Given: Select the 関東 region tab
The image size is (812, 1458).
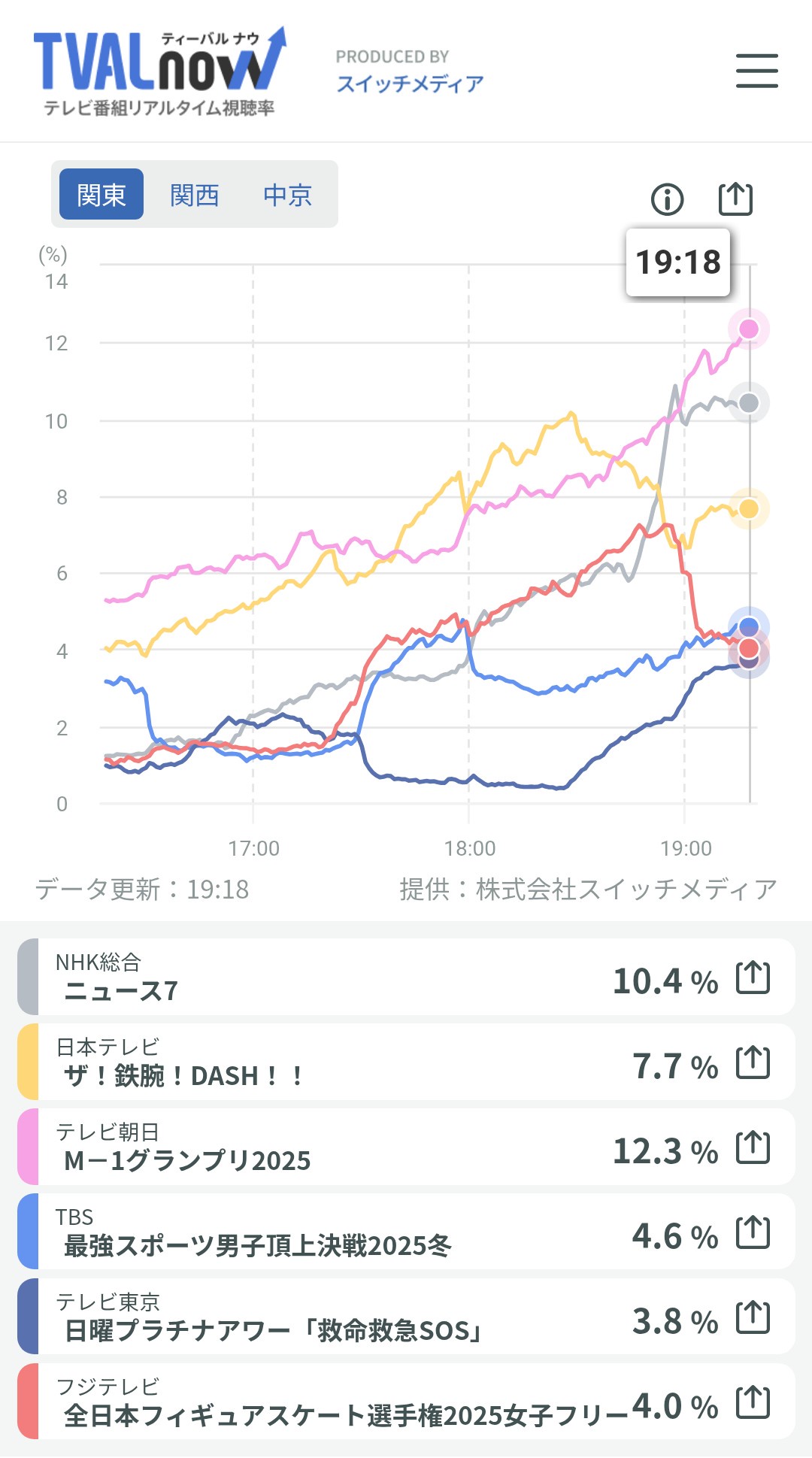Looking at the screenshot, I should [101, 195].
